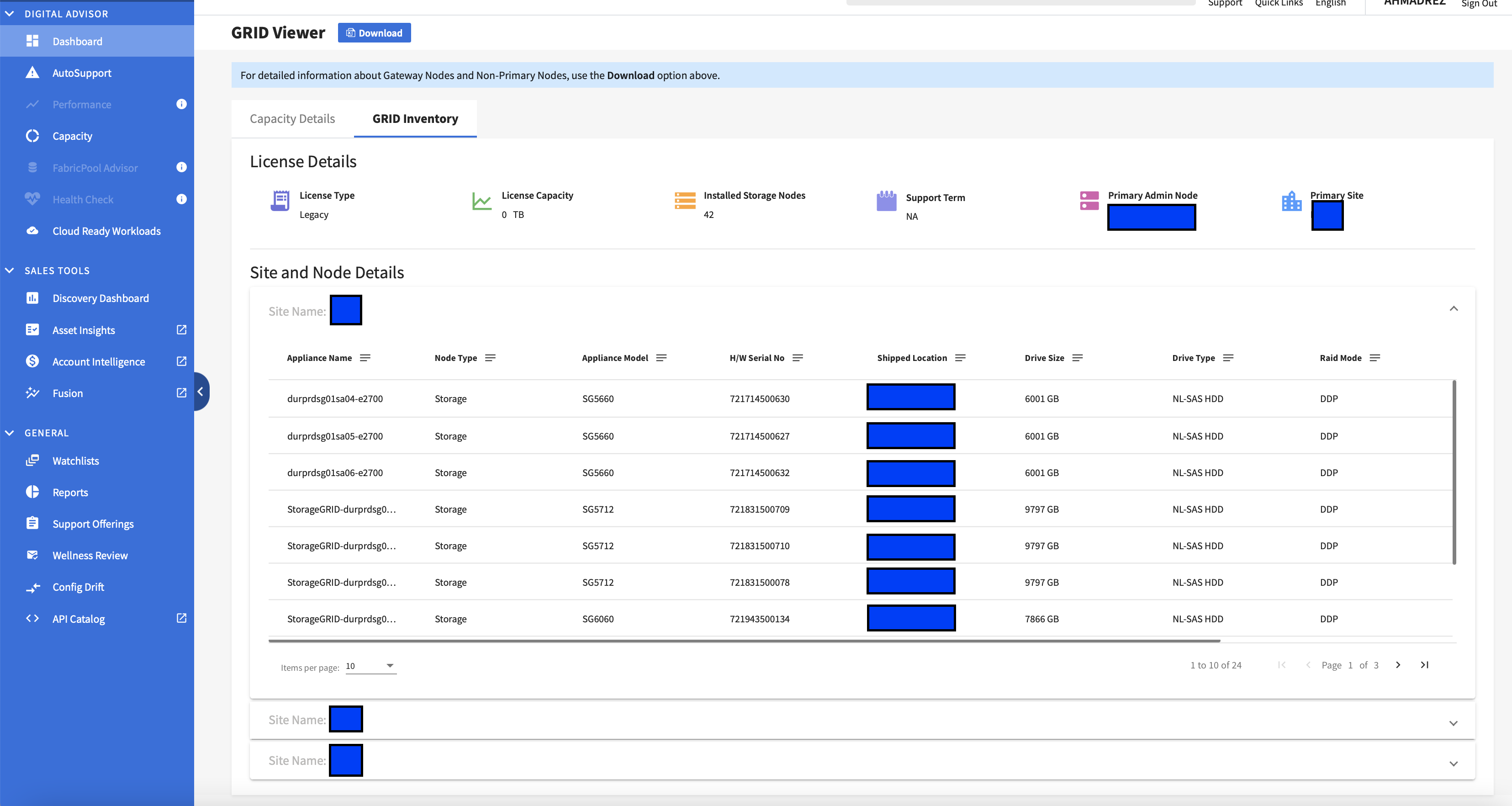Click the Performance info icon in sidebar
This screenshot has height=806, width=1512.
[181, 104]
